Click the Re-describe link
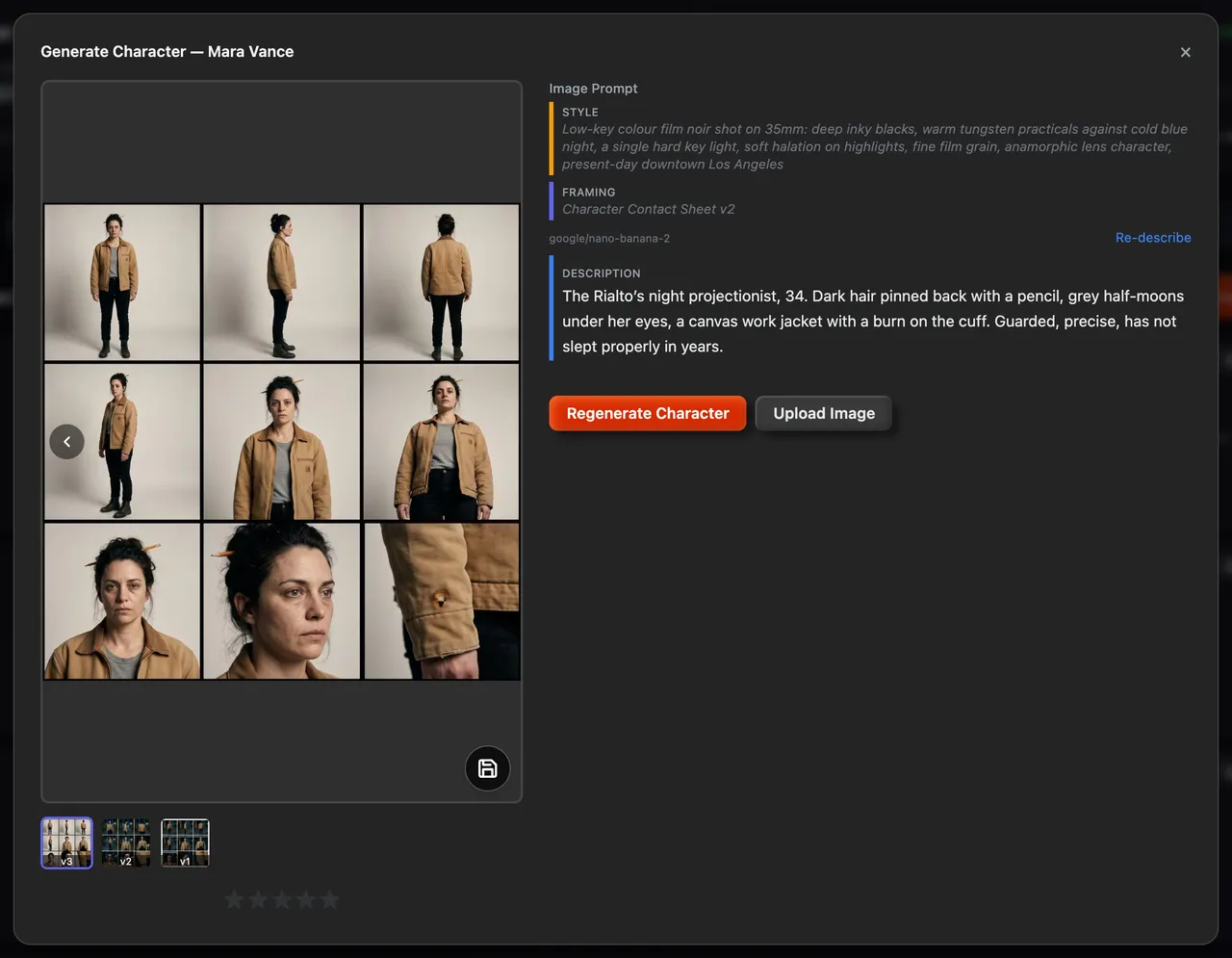Viewport: 1232px width, 958px height. tap(1153, 238)
